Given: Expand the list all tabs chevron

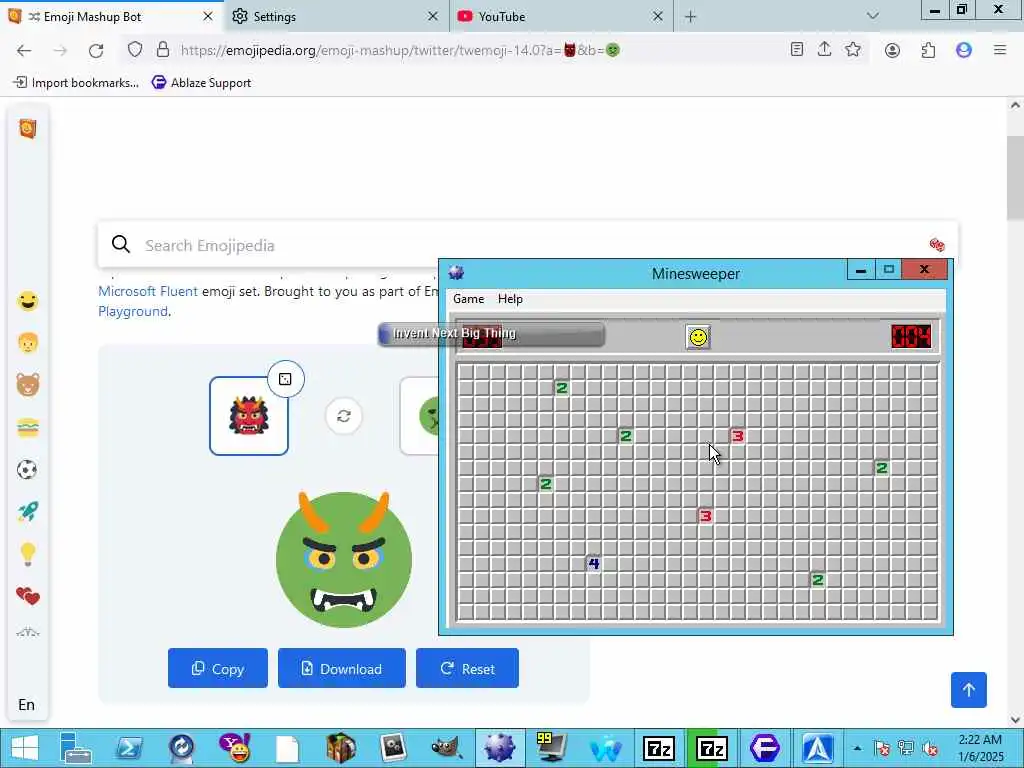Looking at the screenshot, I should 872,16.
